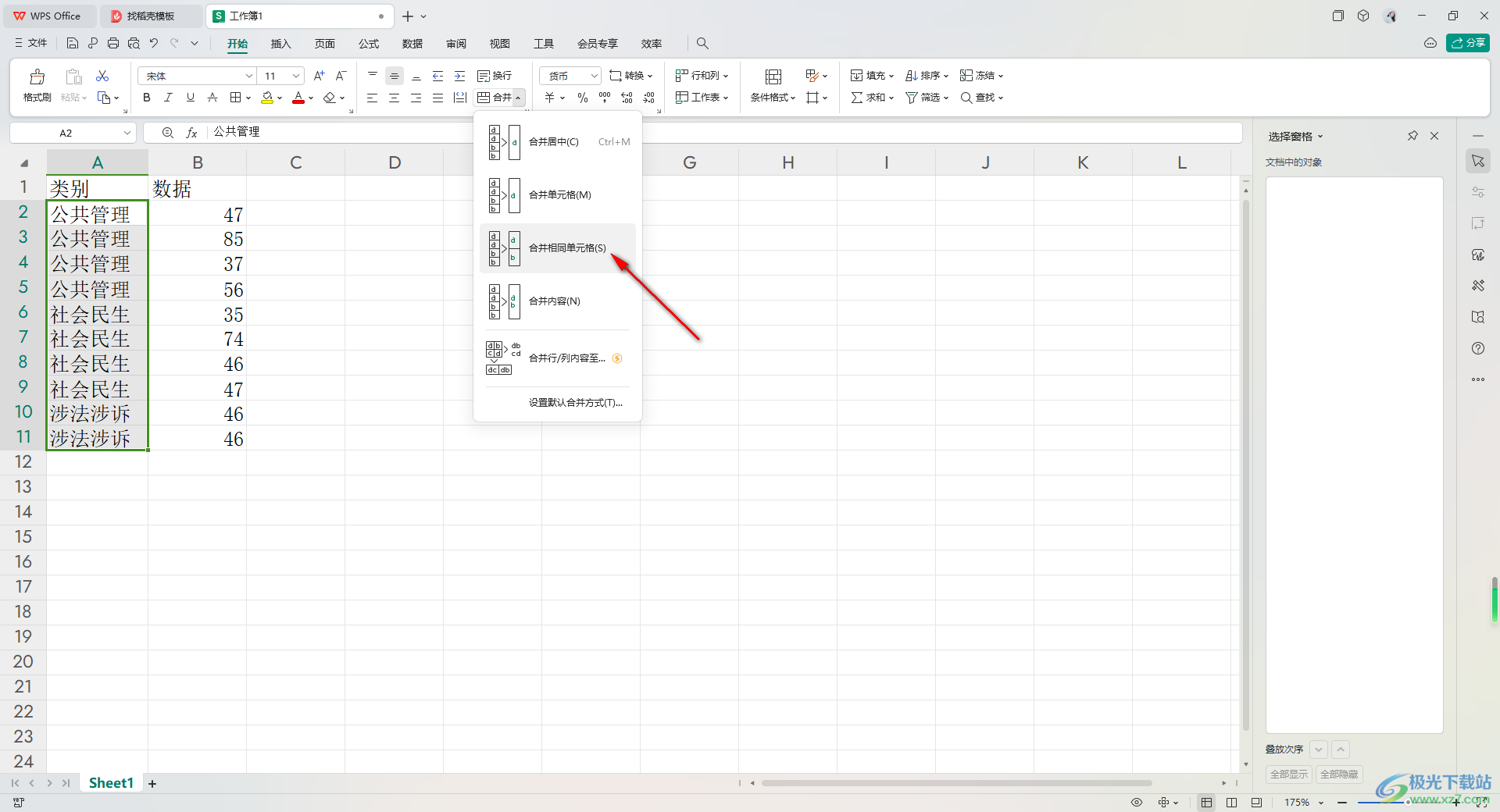Viewport: 1500px width, 812px height.
Task: Click the decrease decimal places icon
Action: [x=649, y=98]
